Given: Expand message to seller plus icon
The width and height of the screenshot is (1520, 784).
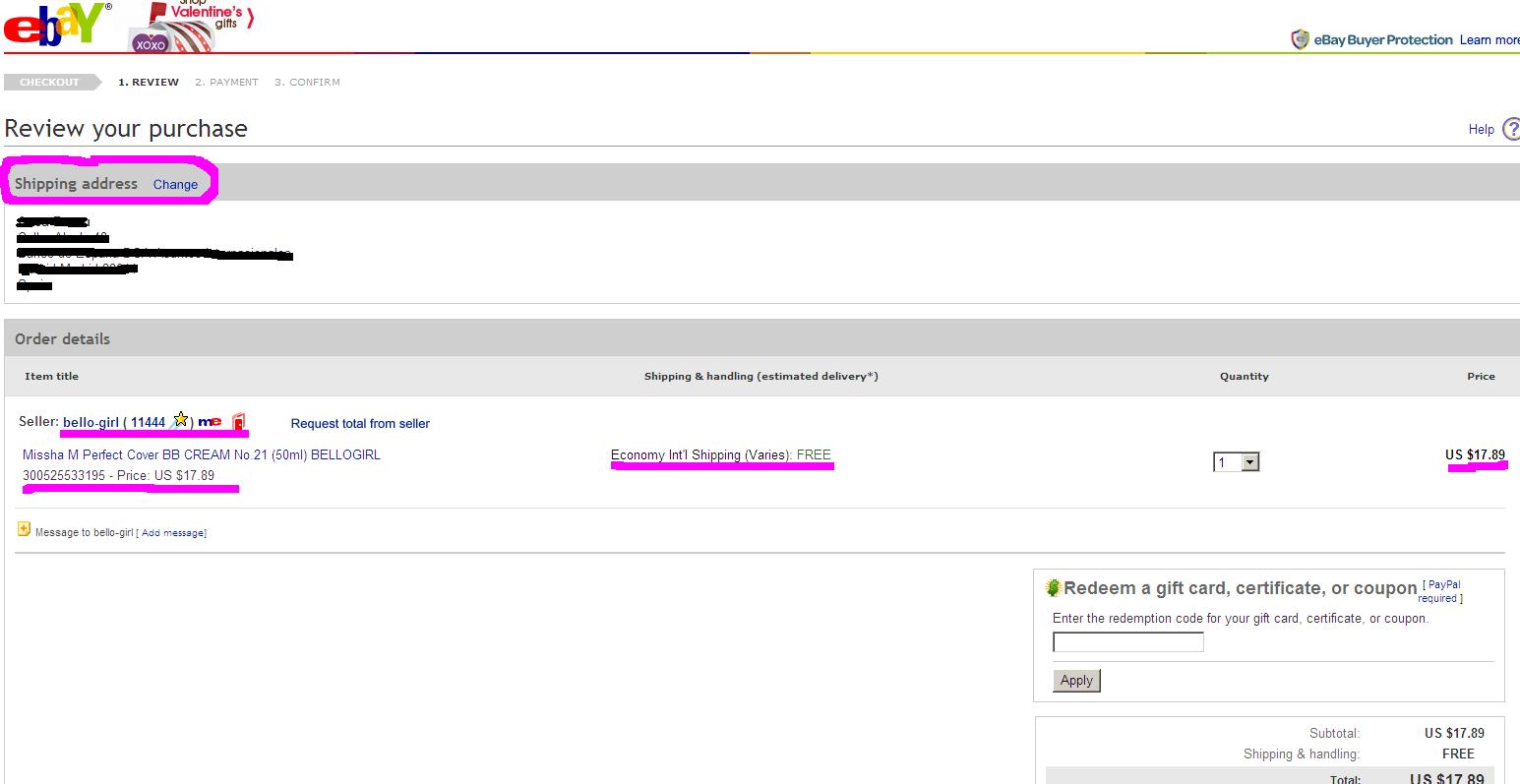Looking at the screenshot, I should [x=24, y=529].
